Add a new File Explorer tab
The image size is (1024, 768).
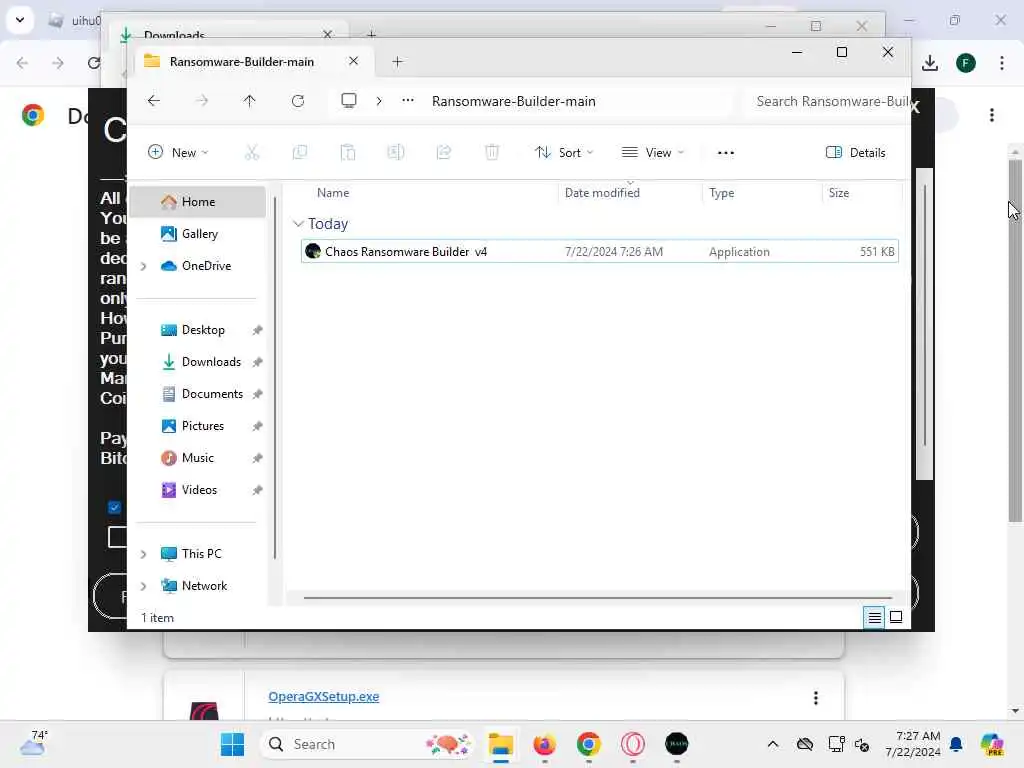point(397,61)
